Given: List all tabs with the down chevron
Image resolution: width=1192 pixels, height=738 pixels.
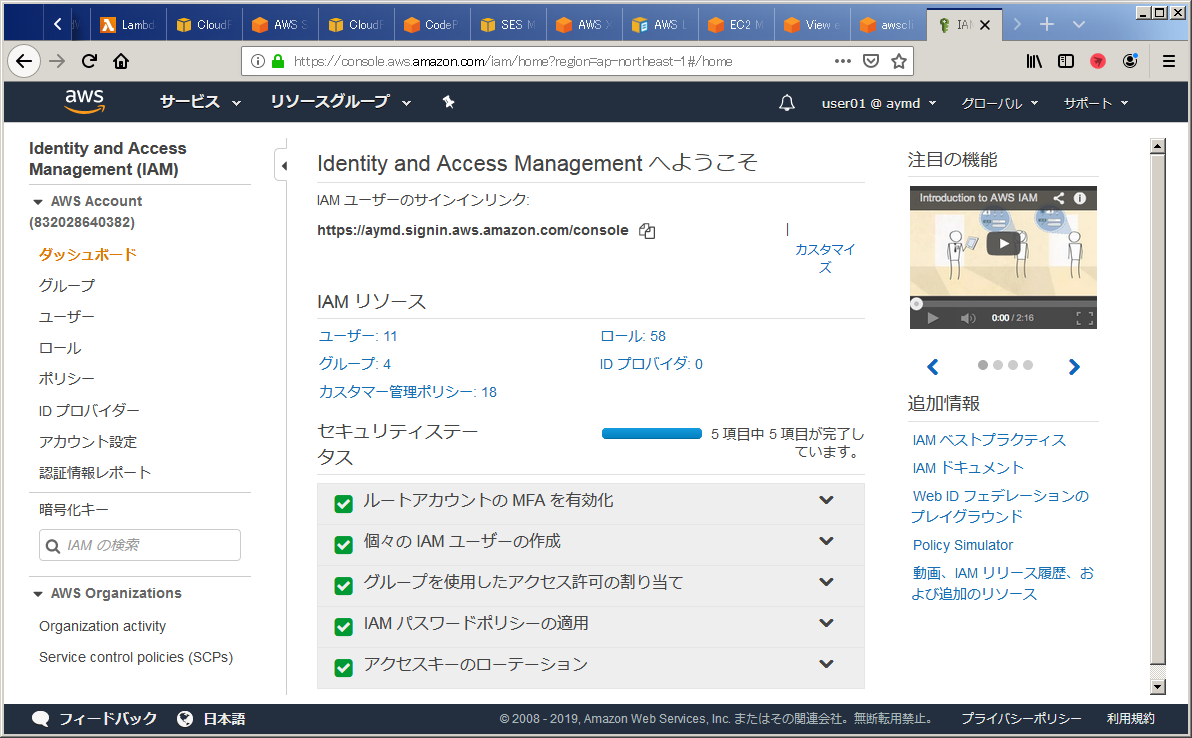Looking at the screenshot, I should tap(1078, 24).
